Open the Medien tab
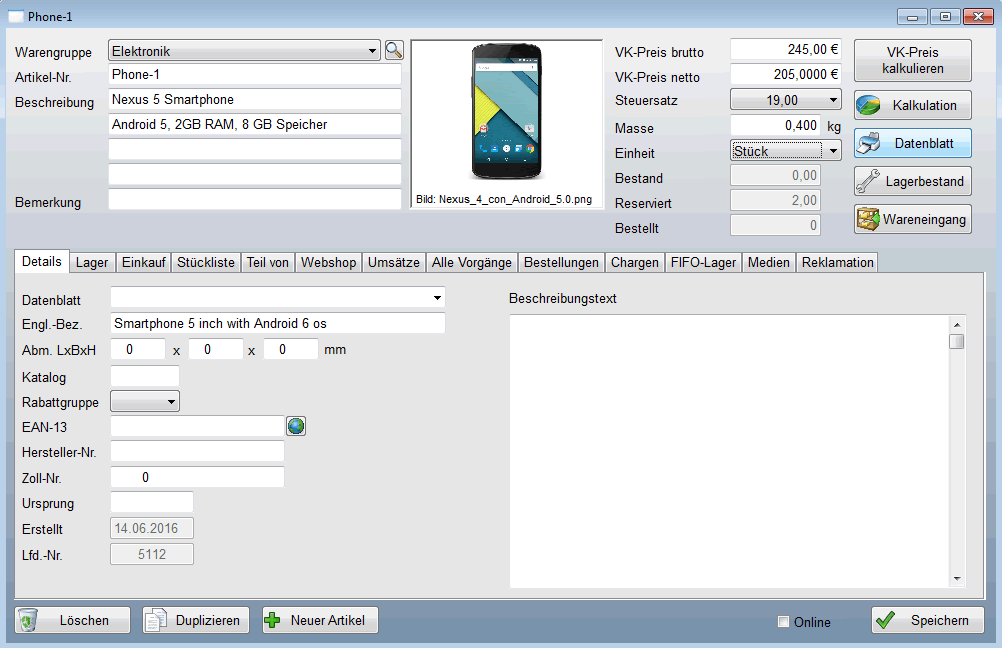1002x648 pixels. pyautogui.click(x=769, y=263)
